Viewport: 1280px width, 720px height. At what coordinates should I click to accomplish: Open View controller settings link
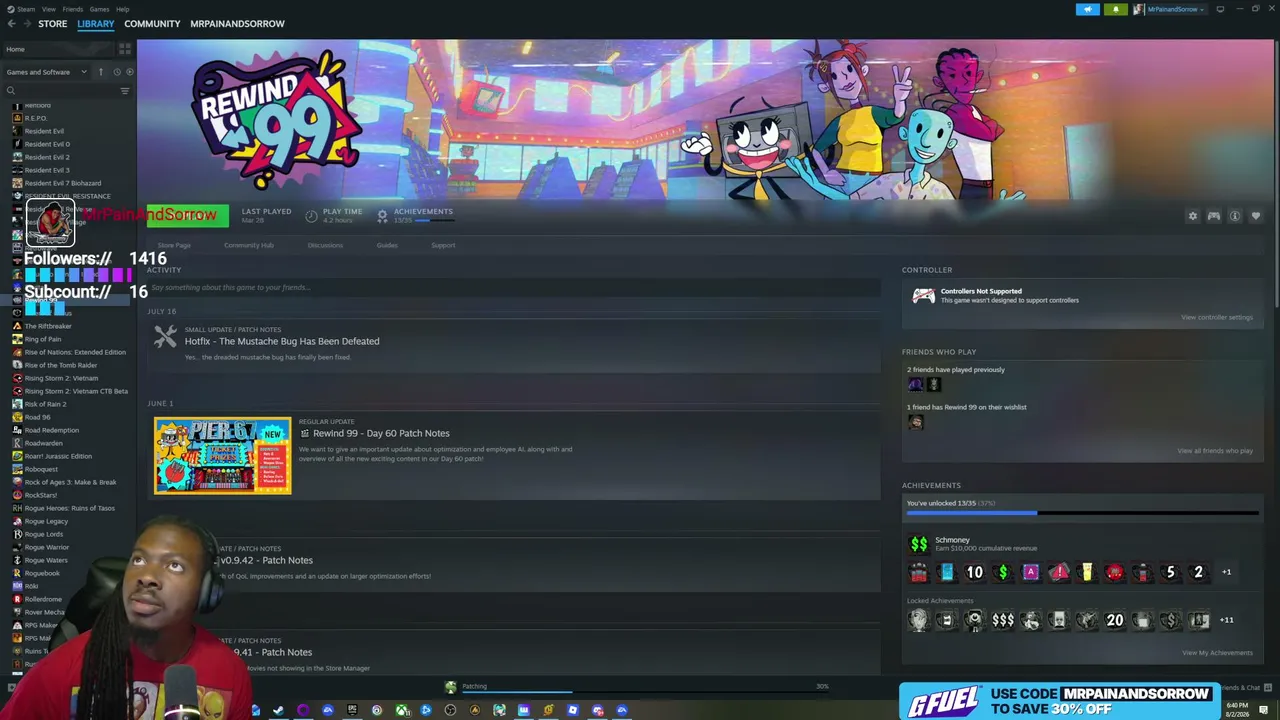1216,317
